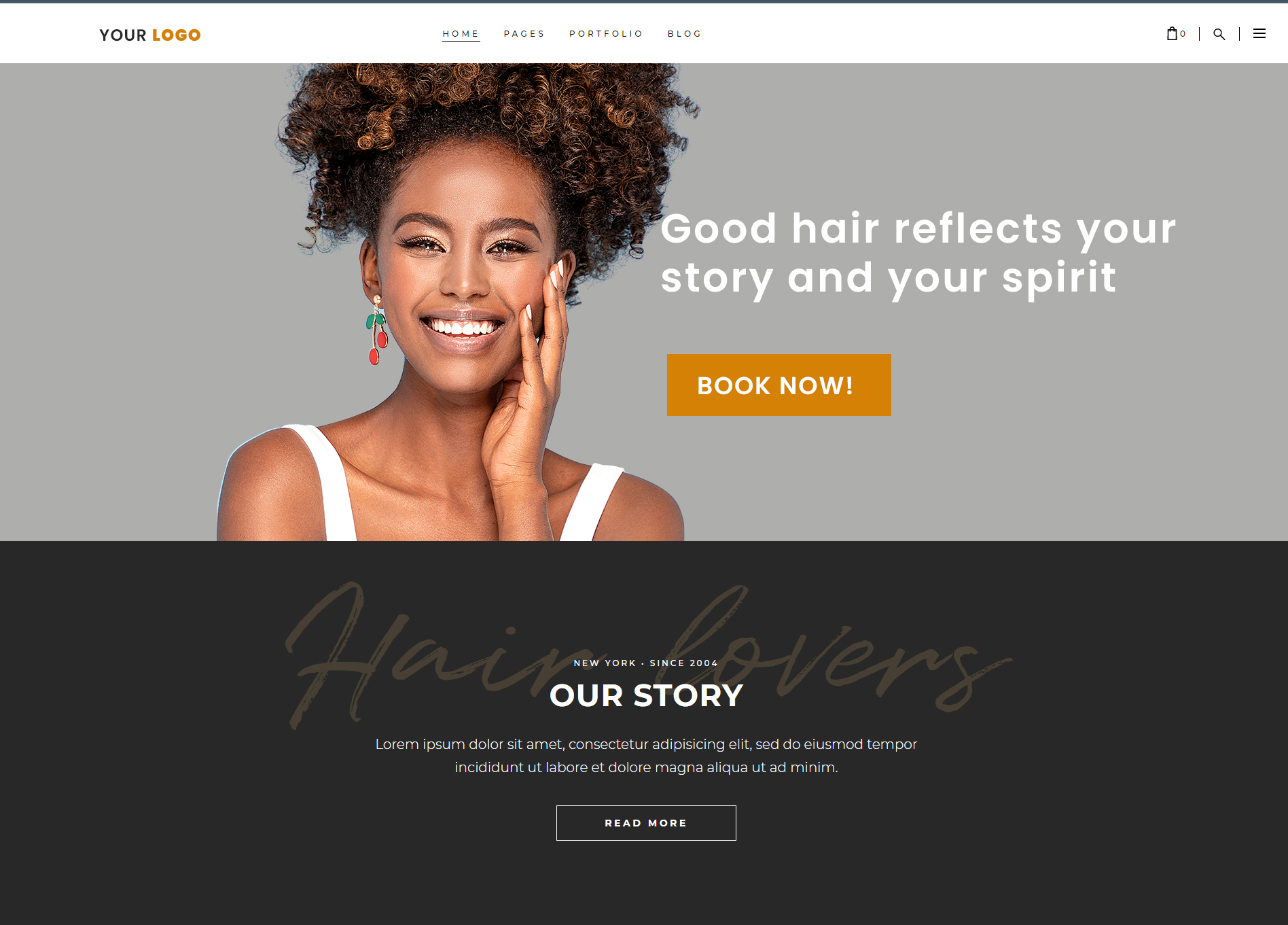Click the Lorem ipsum story paragraph
1288x925 pixels.
tap(646, 756)
